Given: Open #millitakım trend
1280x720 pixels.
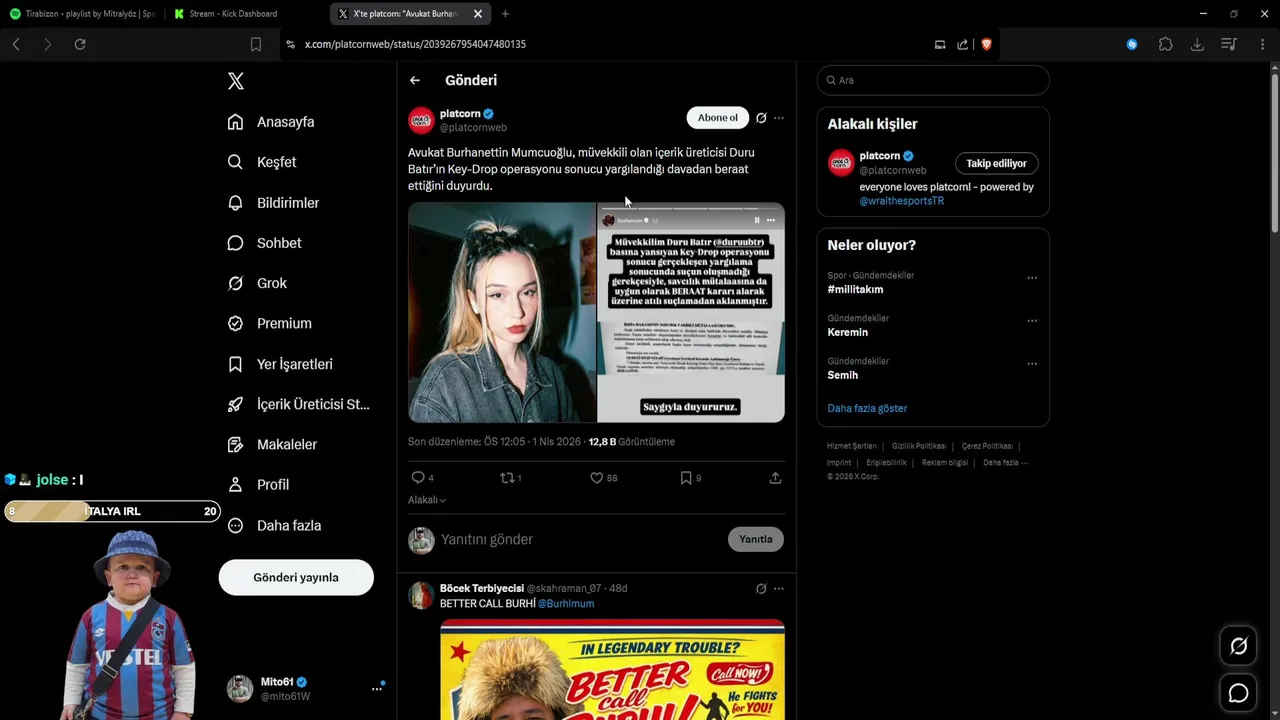Looking at the screenshot, I should click(x=855, y=290).
